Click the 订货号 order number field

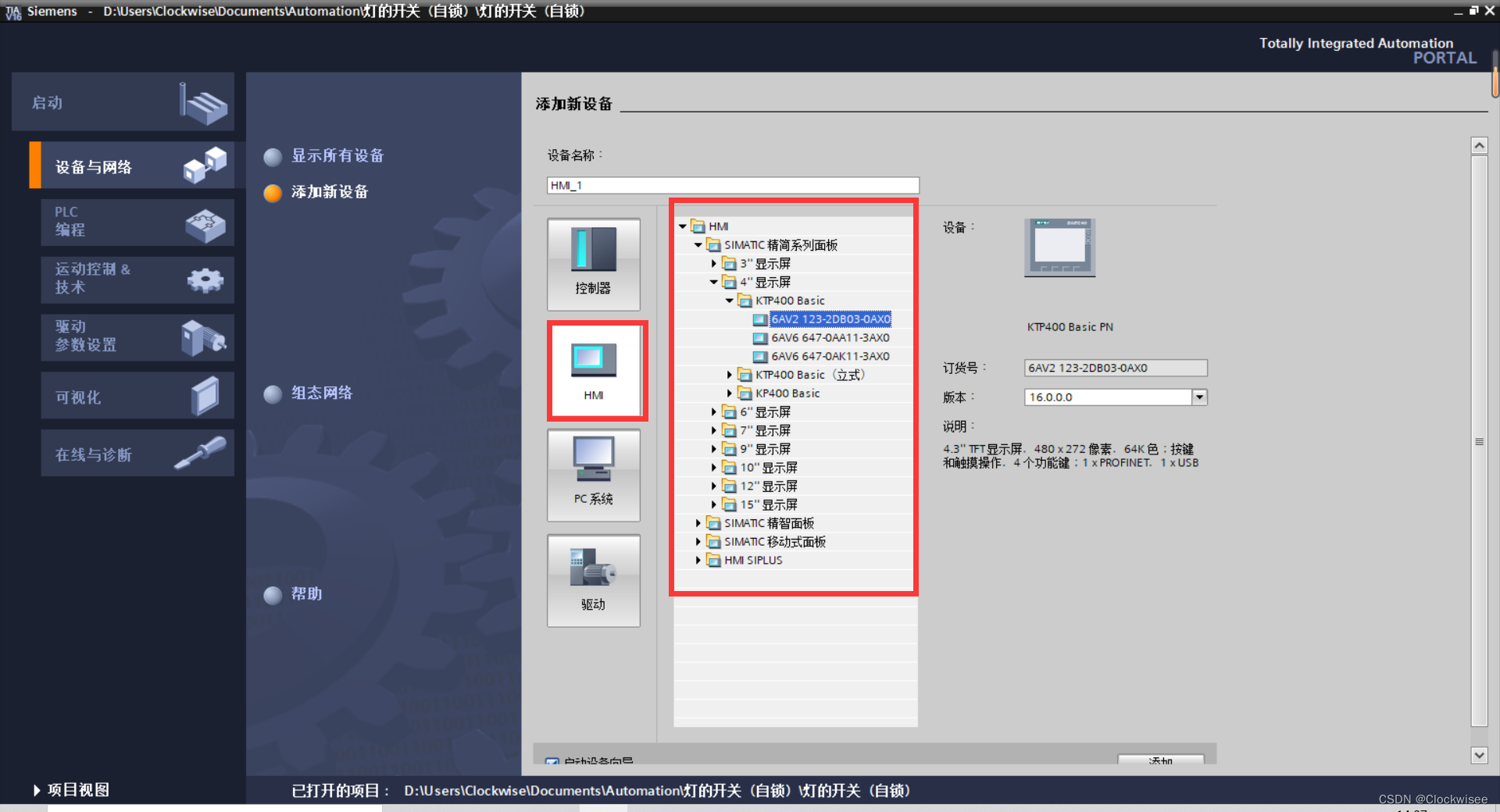click(1116, 368)
